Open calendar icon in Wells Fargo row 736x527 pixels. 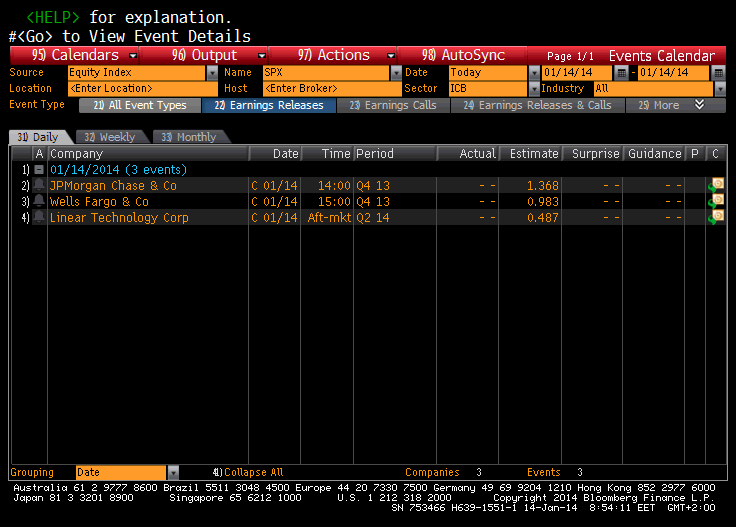(x=716, y=201)
